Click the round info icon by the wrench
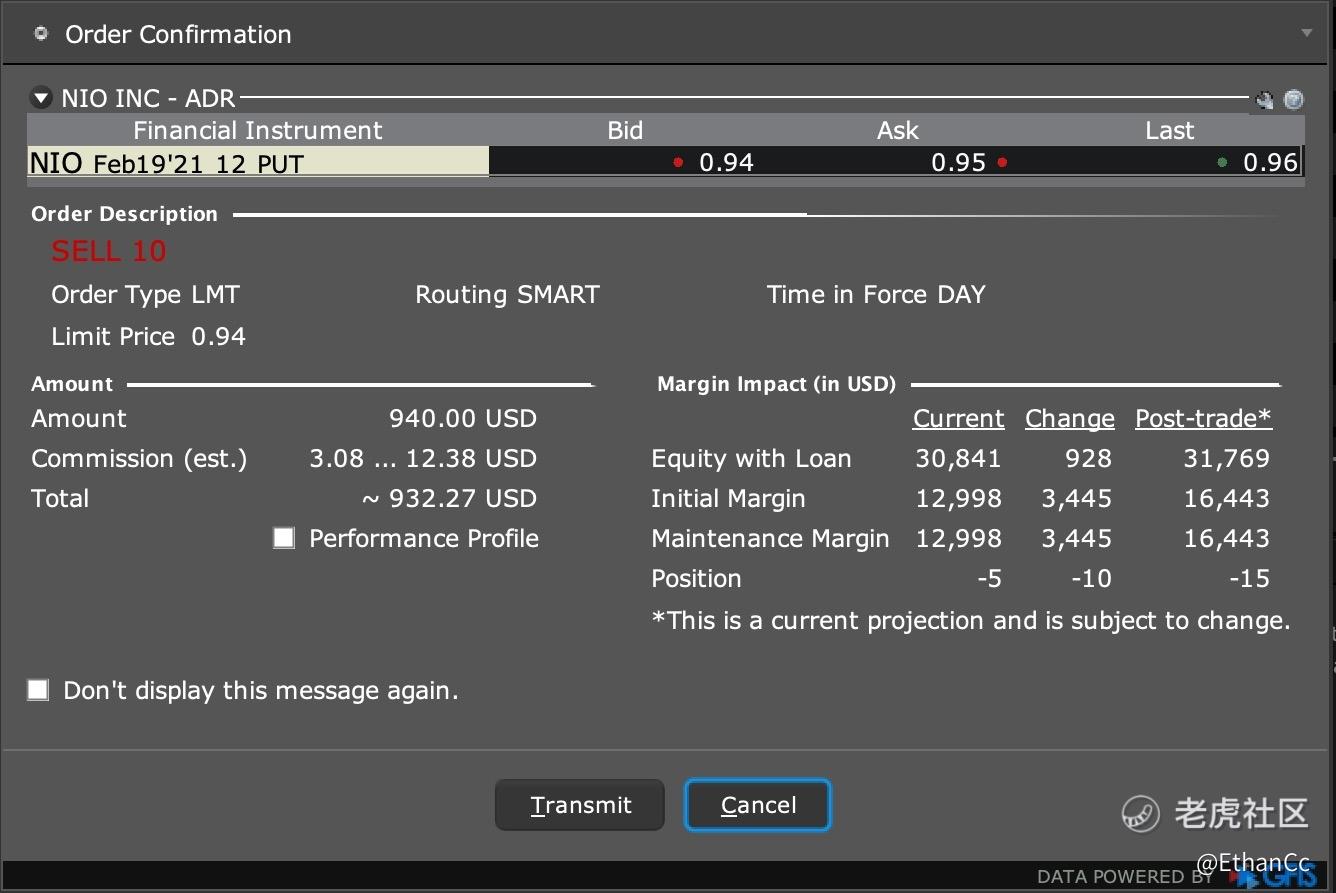Image resolution: width=1336 pixels, height=893 pixels. coord(1294,99)
